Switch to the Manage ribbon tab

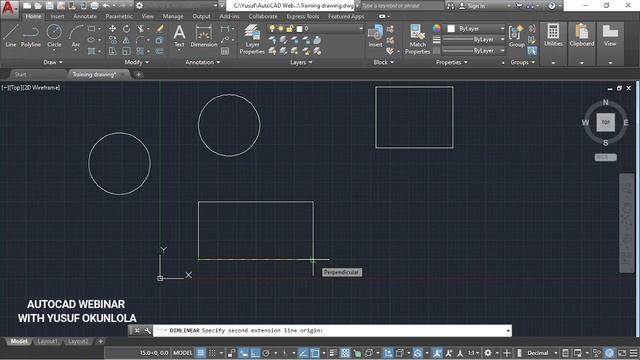(x=173, y=16)
